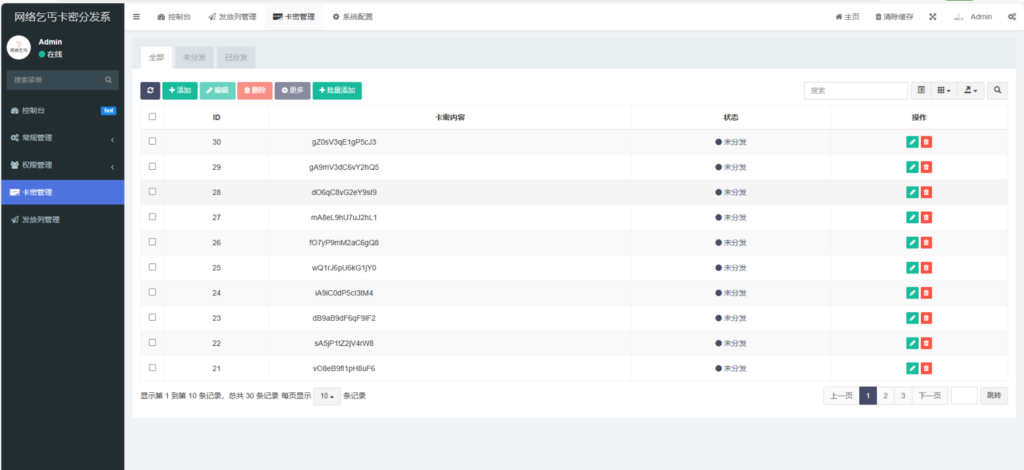Open the 系统配置 top tab

click(x=353, y=17)
